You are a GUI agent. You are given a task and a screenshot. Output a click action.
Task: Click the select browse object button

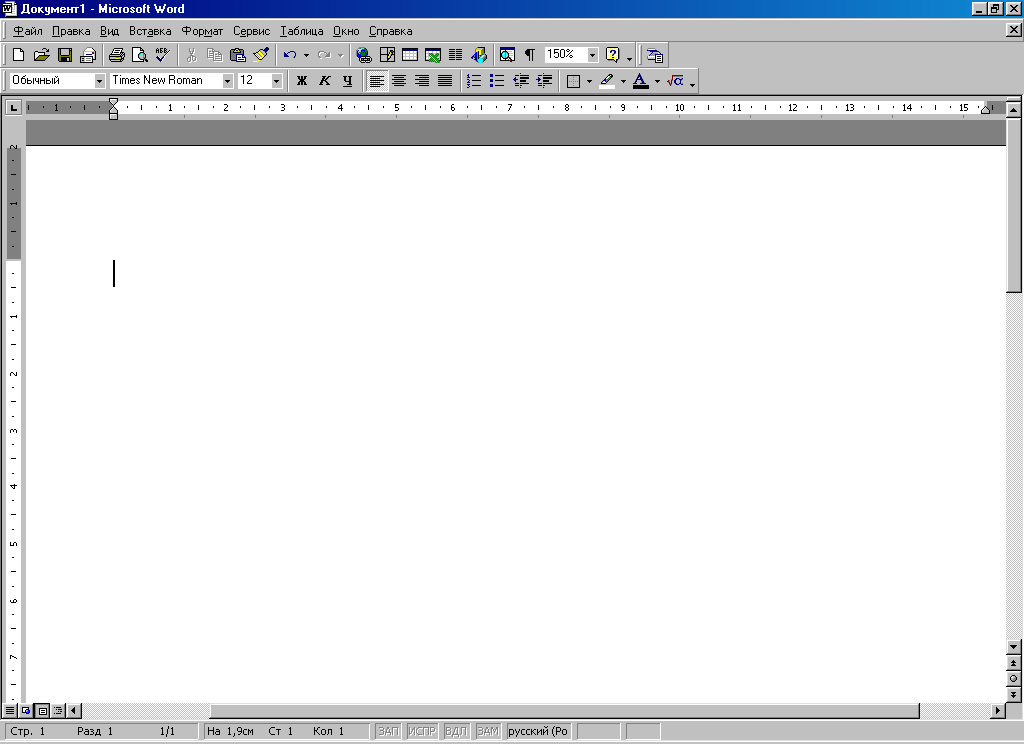click(1014, 679)
